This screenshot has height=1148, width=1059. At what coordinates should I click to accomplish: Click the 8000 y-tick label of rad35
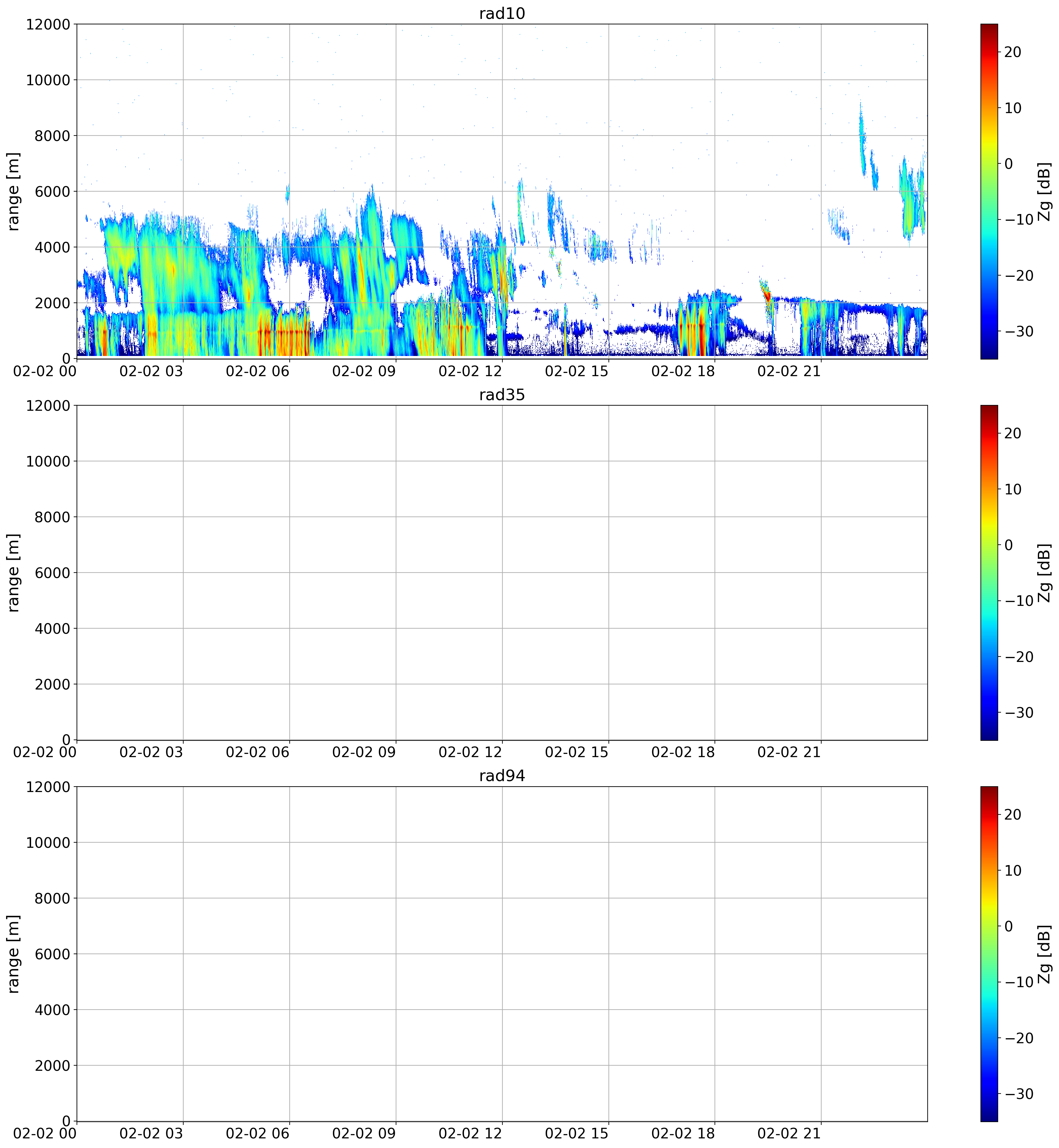pos(52,517)
